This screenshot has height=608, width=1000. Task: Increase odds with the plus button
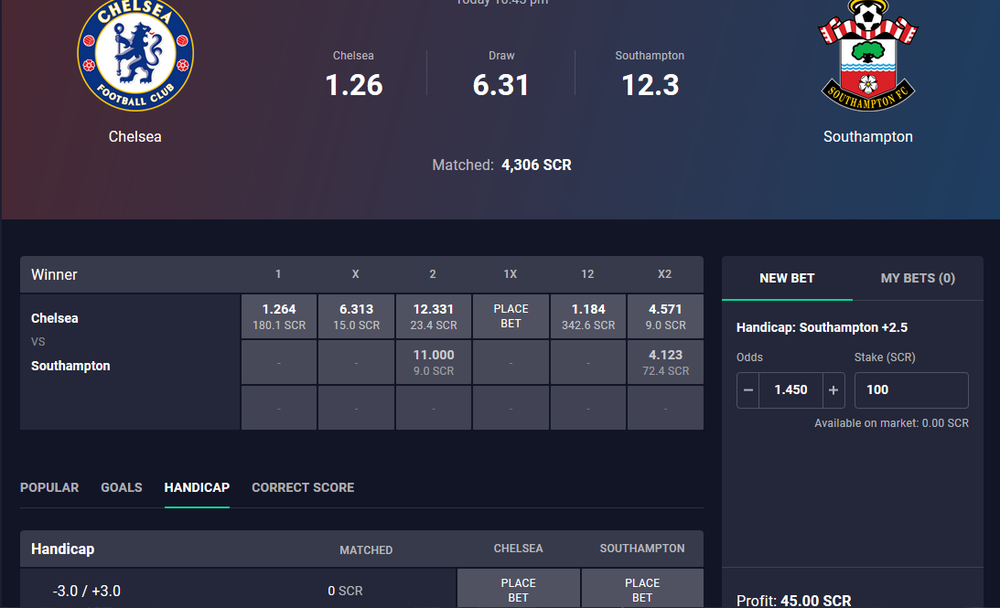point(833,390)
